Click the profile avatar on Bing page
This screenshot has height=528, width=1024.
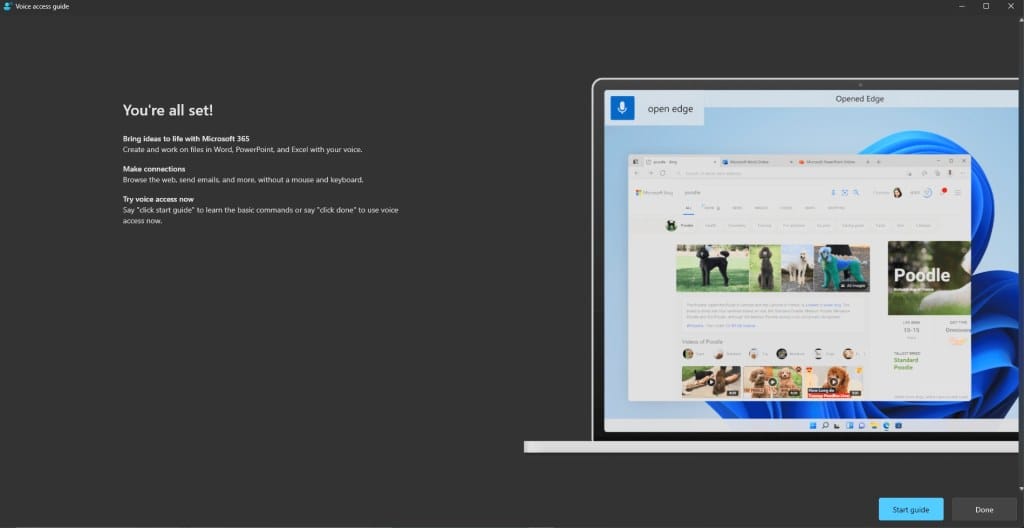(898, 192)
